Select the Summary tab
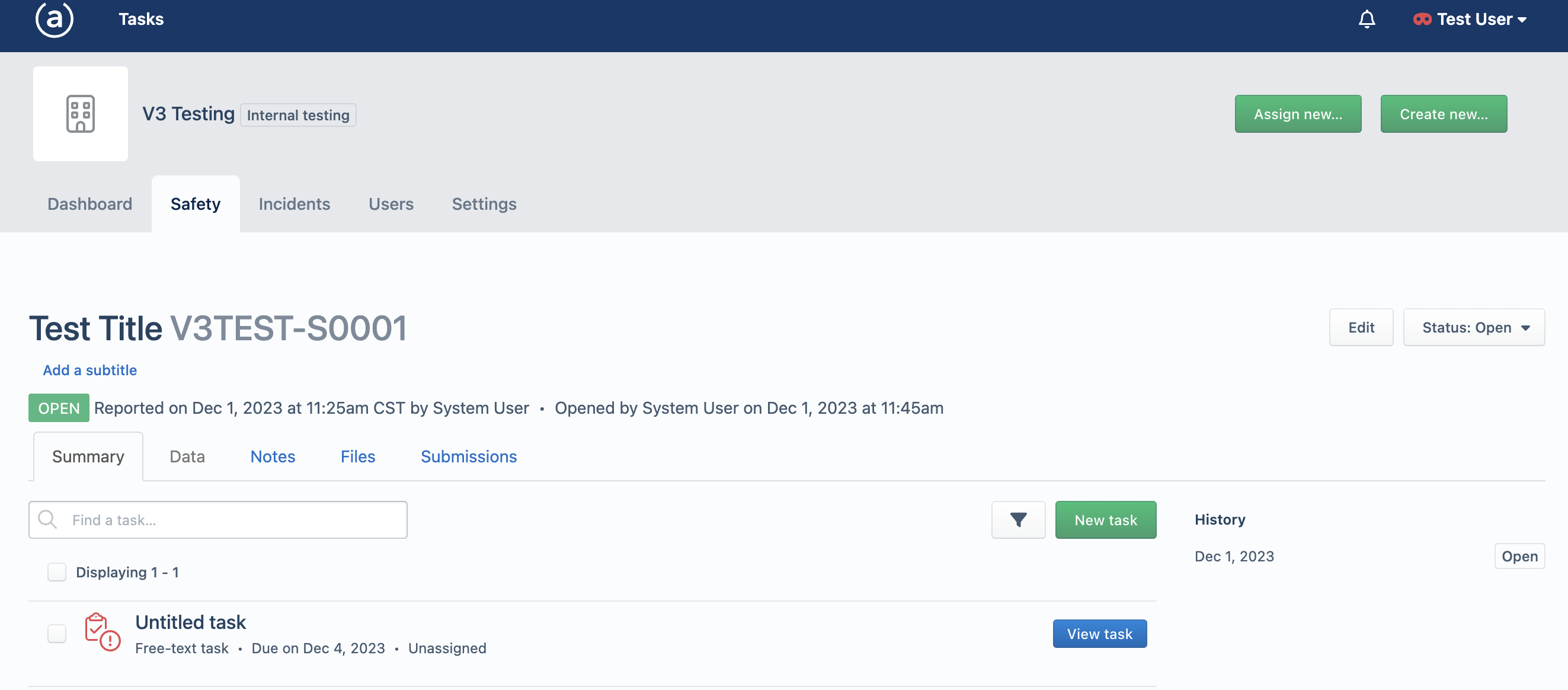The width and height of the screenshot is (1568, 690). pos(88,457)
